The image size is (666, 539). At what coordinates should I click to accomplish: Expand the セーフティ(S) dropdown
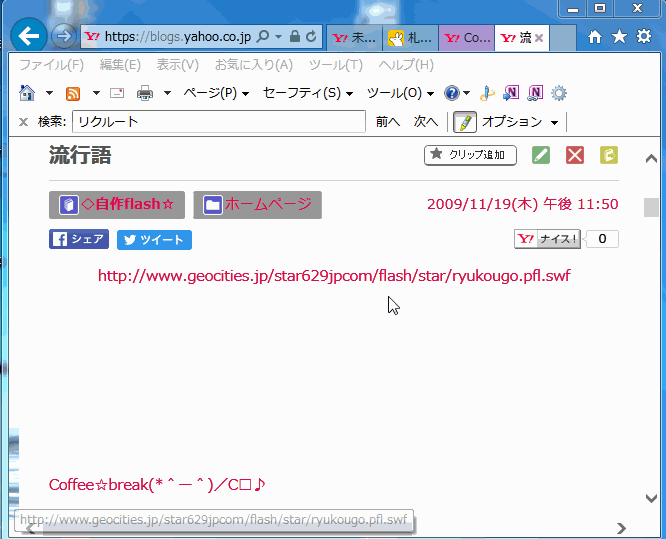[308, 93]
